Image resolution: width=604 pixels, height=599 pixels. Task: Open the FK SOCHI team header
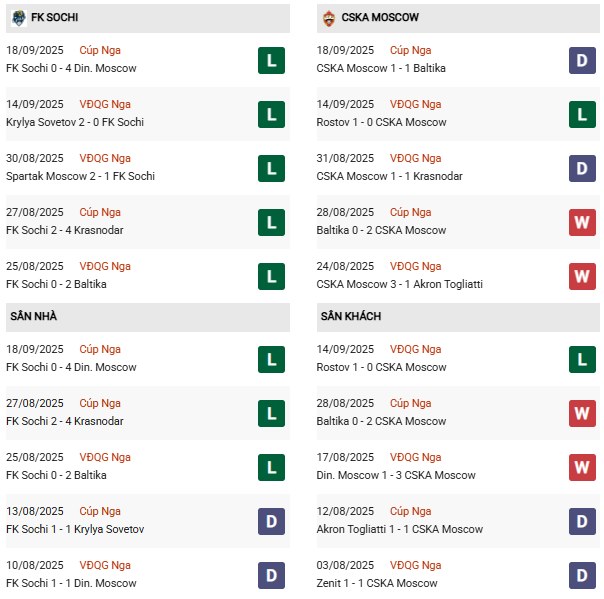click(148, 18)
